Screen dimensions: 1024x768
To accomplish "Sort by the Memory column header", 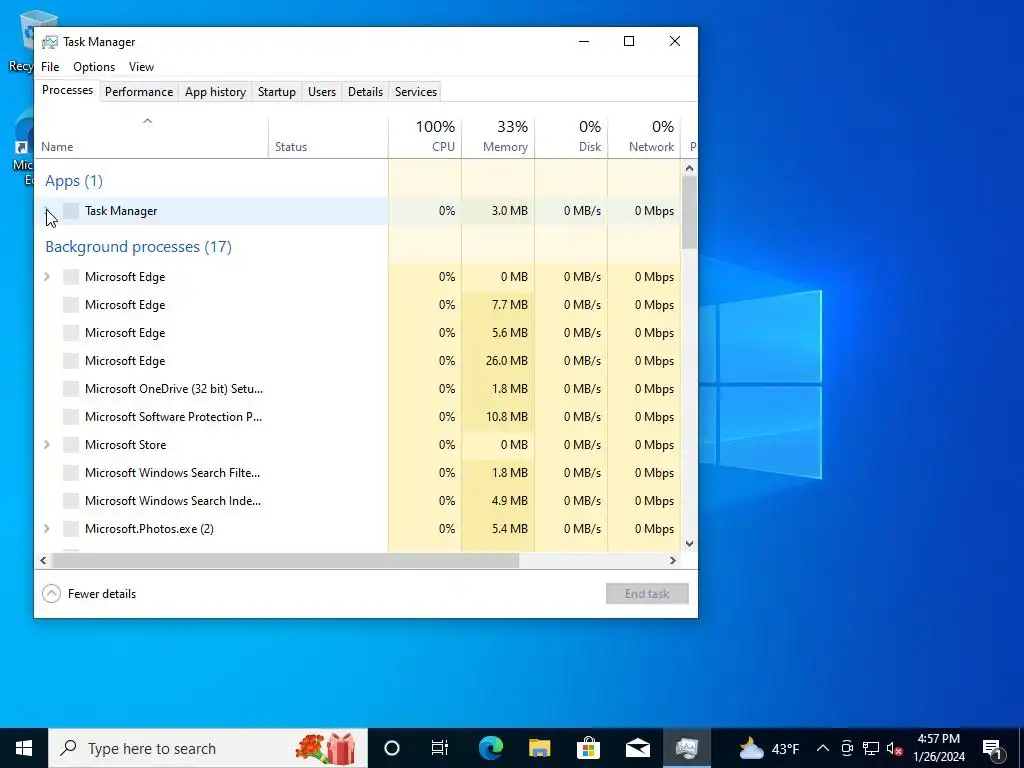I will click(x=498, y=137).
